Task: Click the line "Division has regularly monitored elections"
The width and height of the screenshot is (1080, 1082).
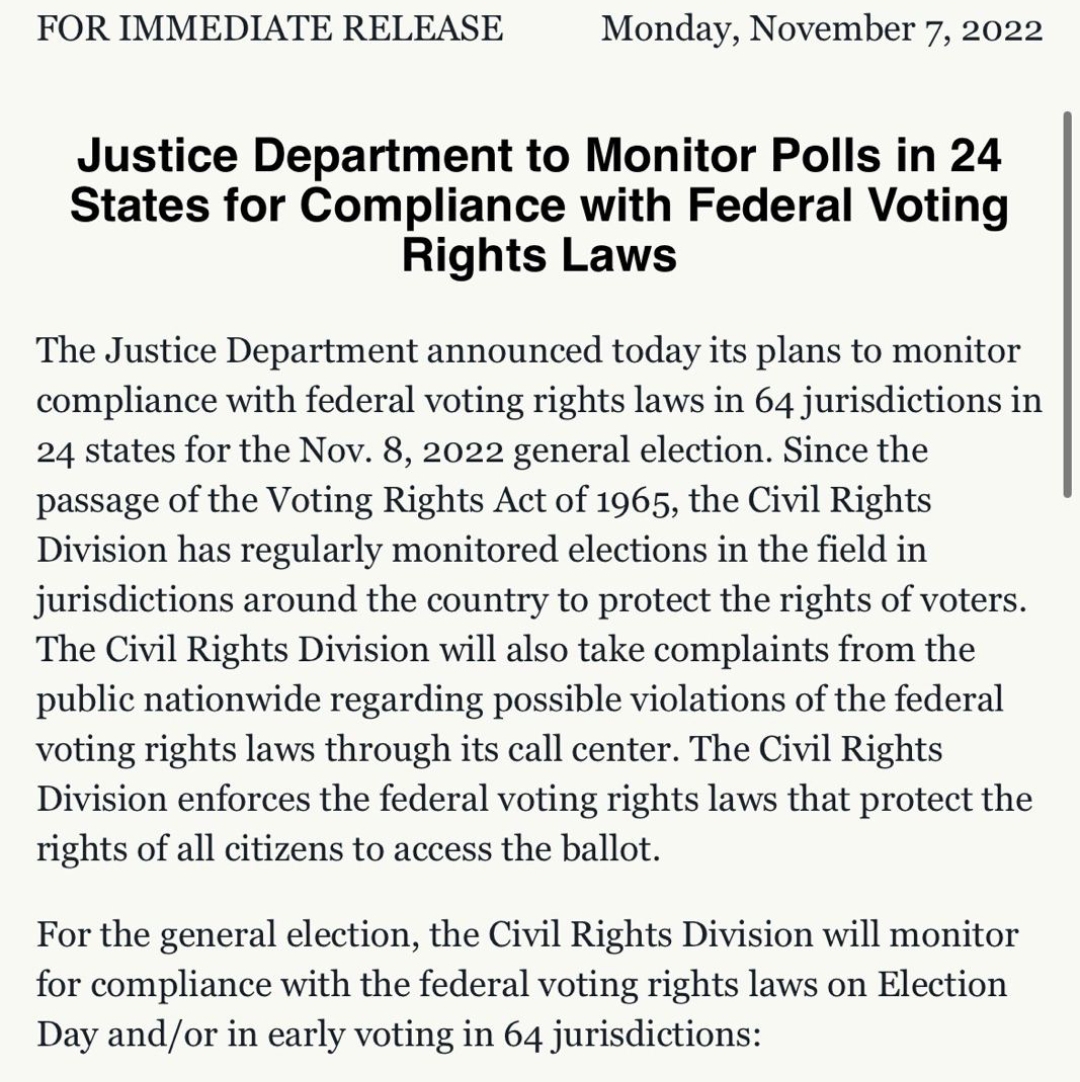Action: (x=481, y=550)
